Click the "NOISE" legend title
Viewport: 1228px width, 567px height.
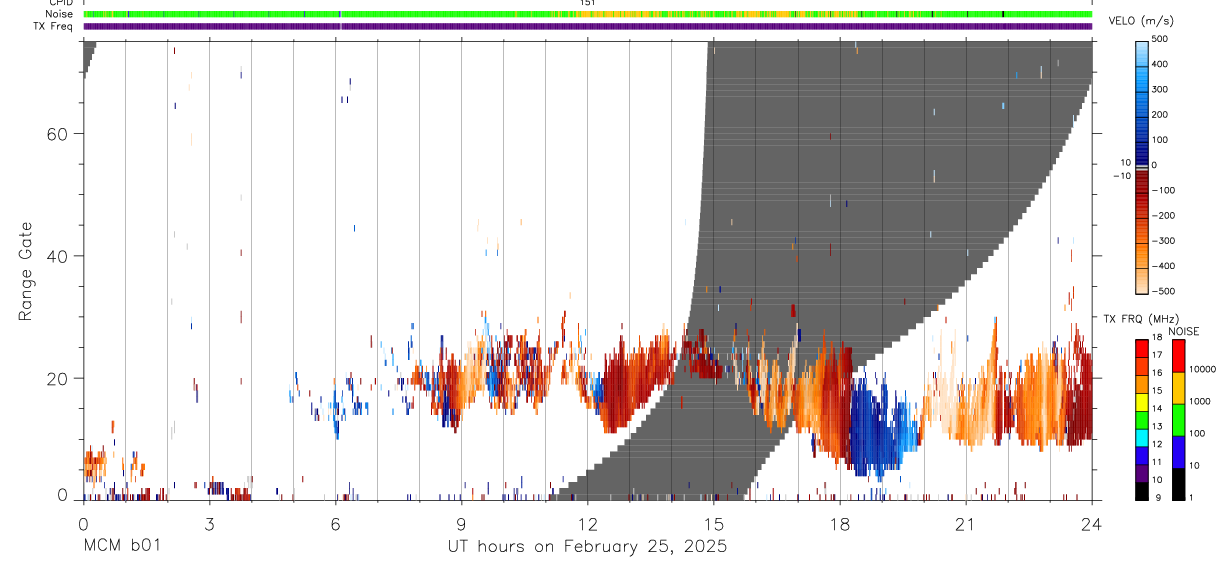[x=1183, y=331]
